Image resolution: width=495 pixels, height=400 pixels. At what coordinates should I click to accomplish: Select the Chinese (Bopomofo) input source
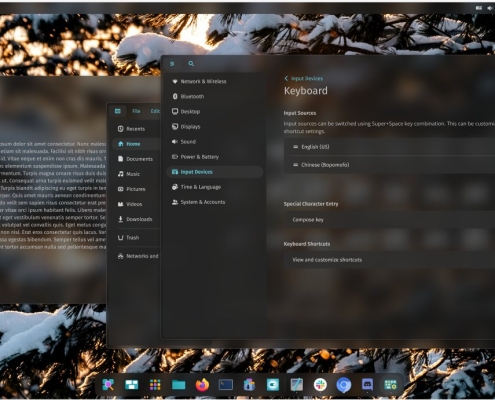pos(389,165)
